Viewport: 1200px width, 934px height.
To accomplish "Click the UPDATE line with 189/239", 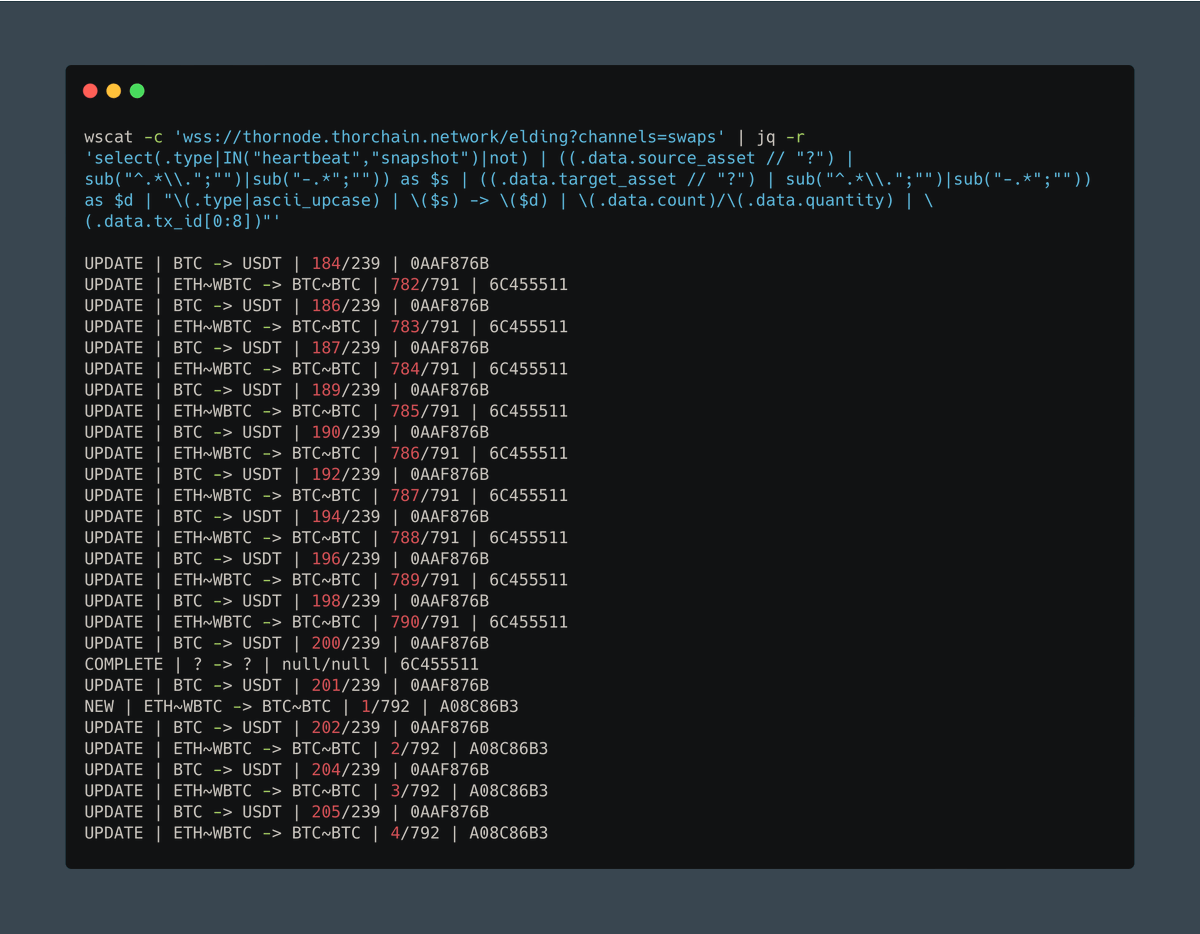I will pos(286,390).
